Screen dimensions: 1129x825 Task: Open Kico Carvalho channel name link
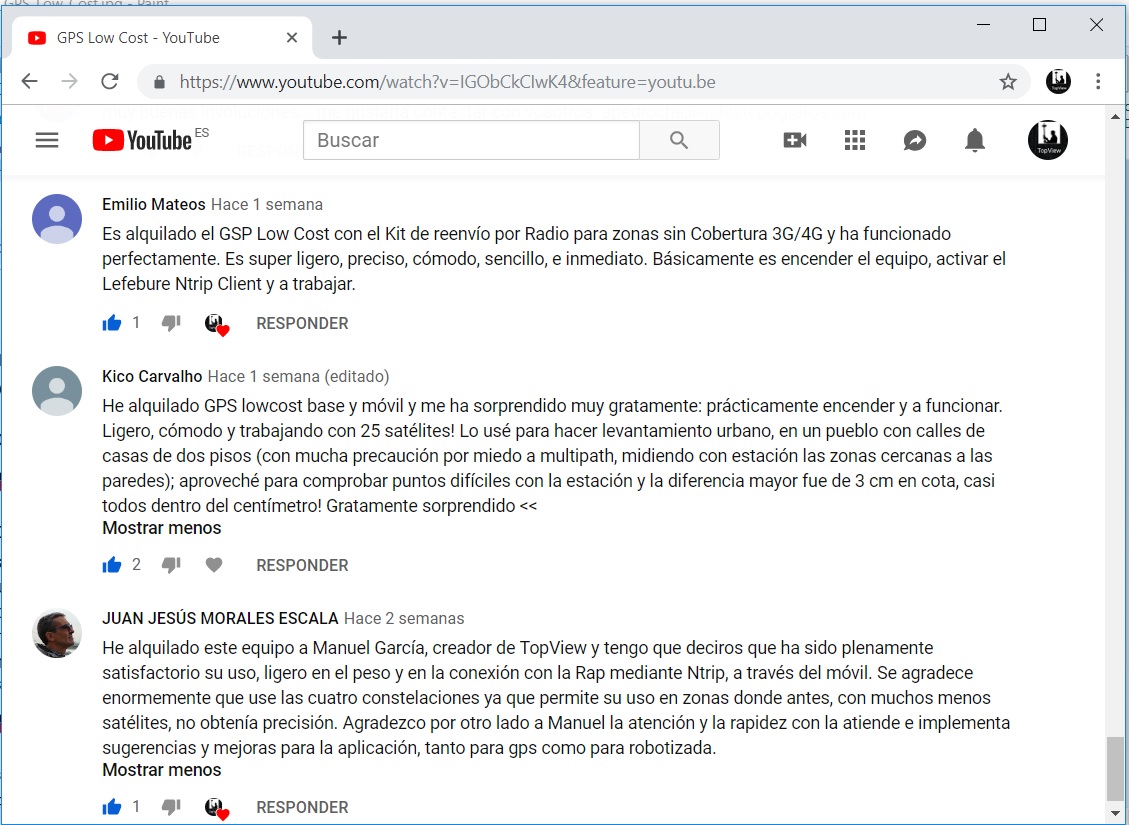[x=152, y=377]
